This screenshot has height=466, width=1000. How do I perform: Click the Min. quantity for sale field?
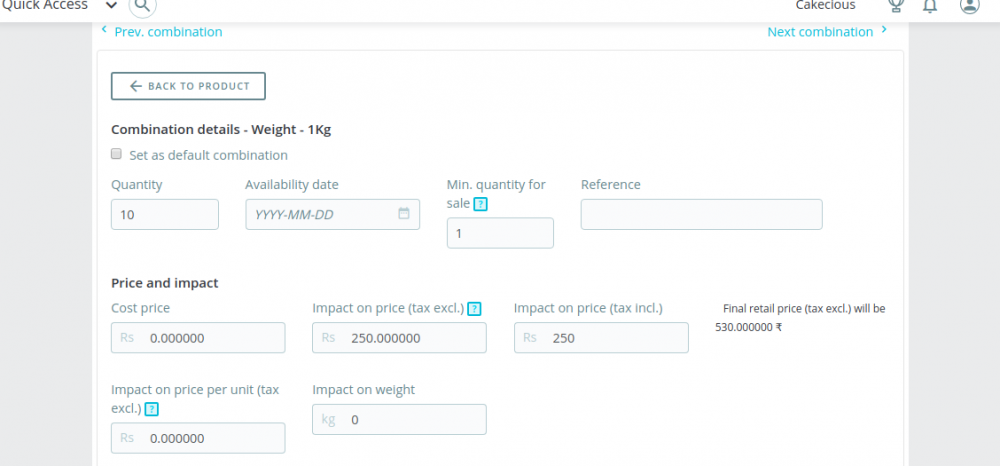tap(500, 233)
